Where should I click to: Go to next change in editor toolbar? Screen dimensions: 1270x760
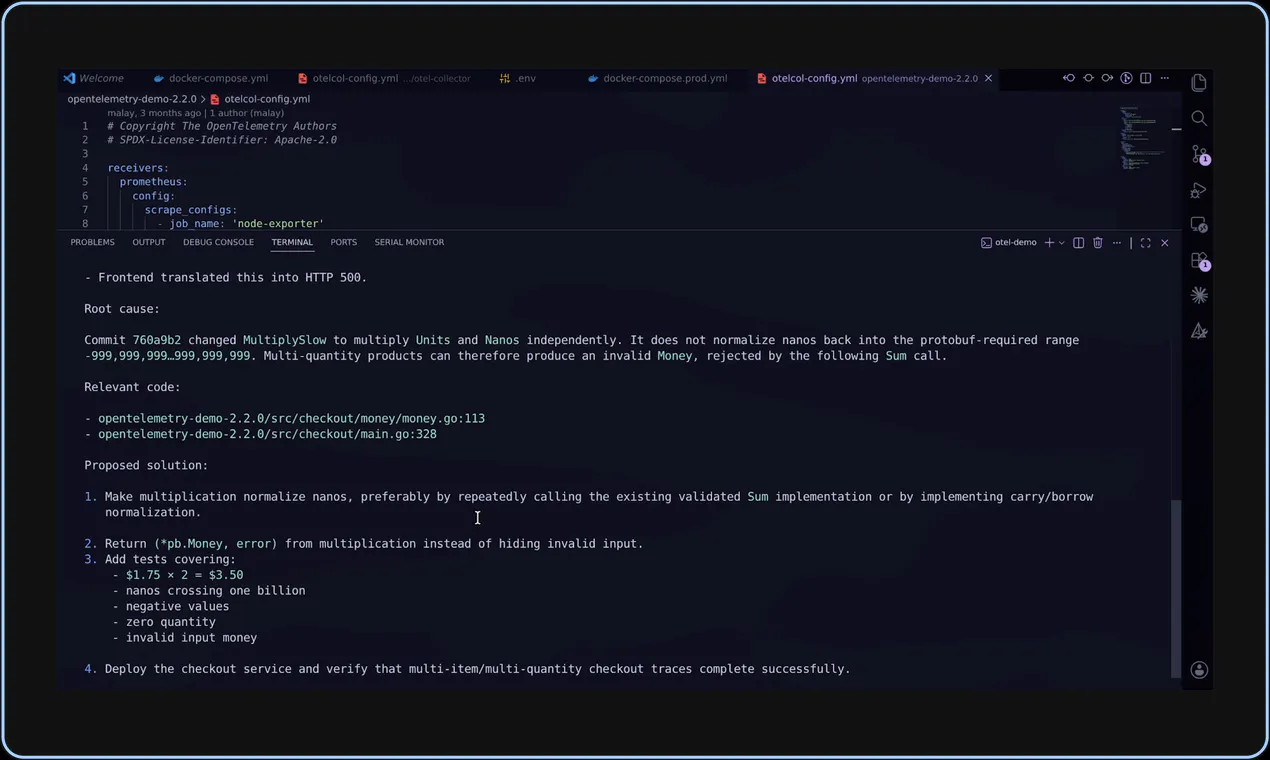click(x=1107, y=78)
